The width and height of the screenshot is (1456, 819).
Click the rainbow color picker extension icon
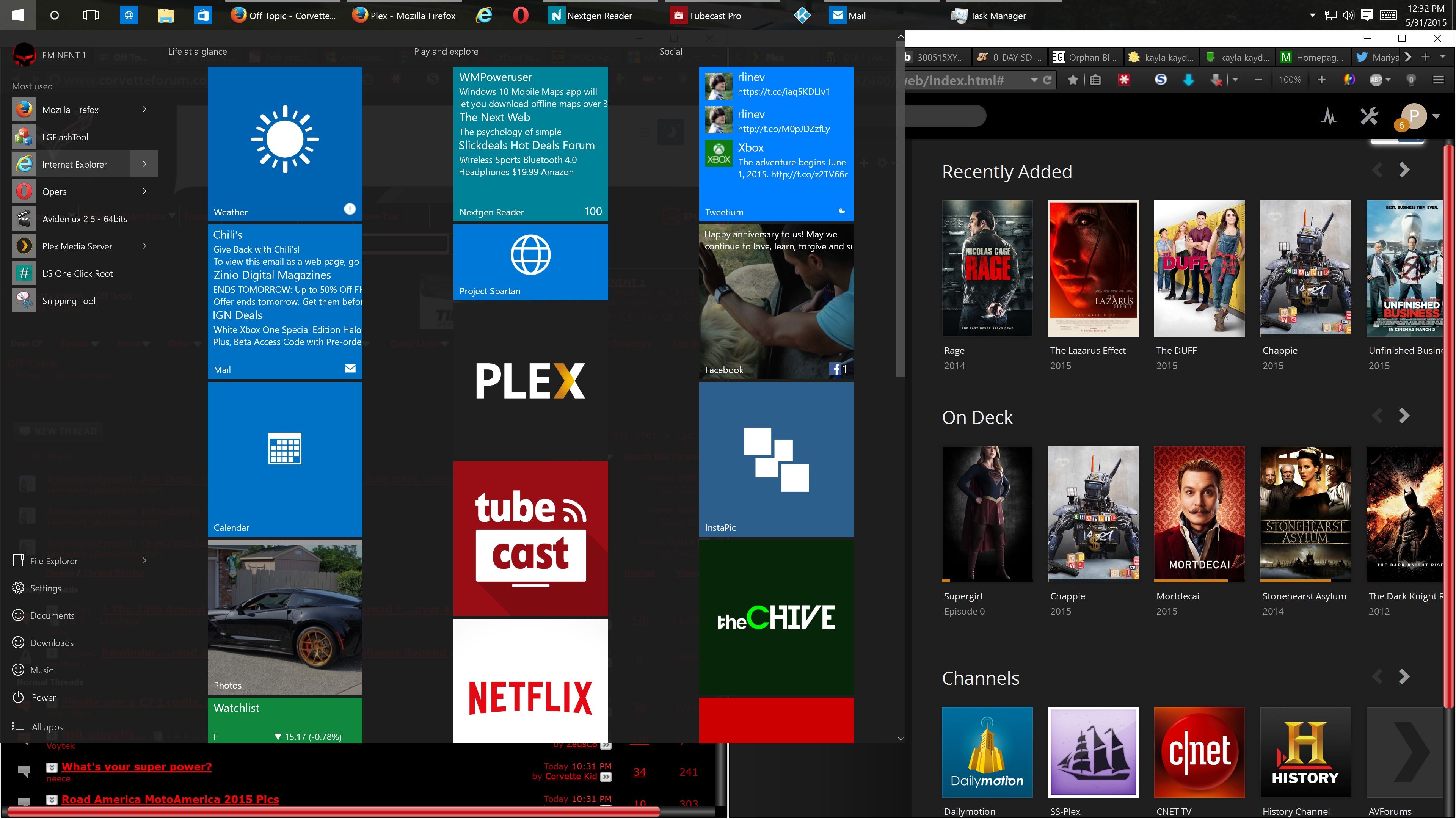(1349, 80)
